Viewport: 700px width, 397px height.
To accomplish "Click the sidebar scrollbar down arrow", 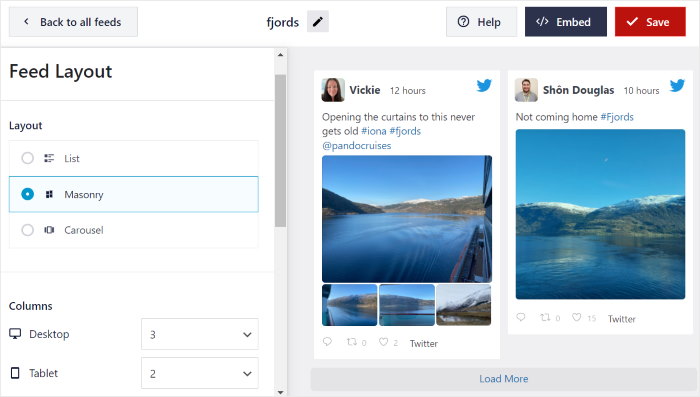I will 280,392.
